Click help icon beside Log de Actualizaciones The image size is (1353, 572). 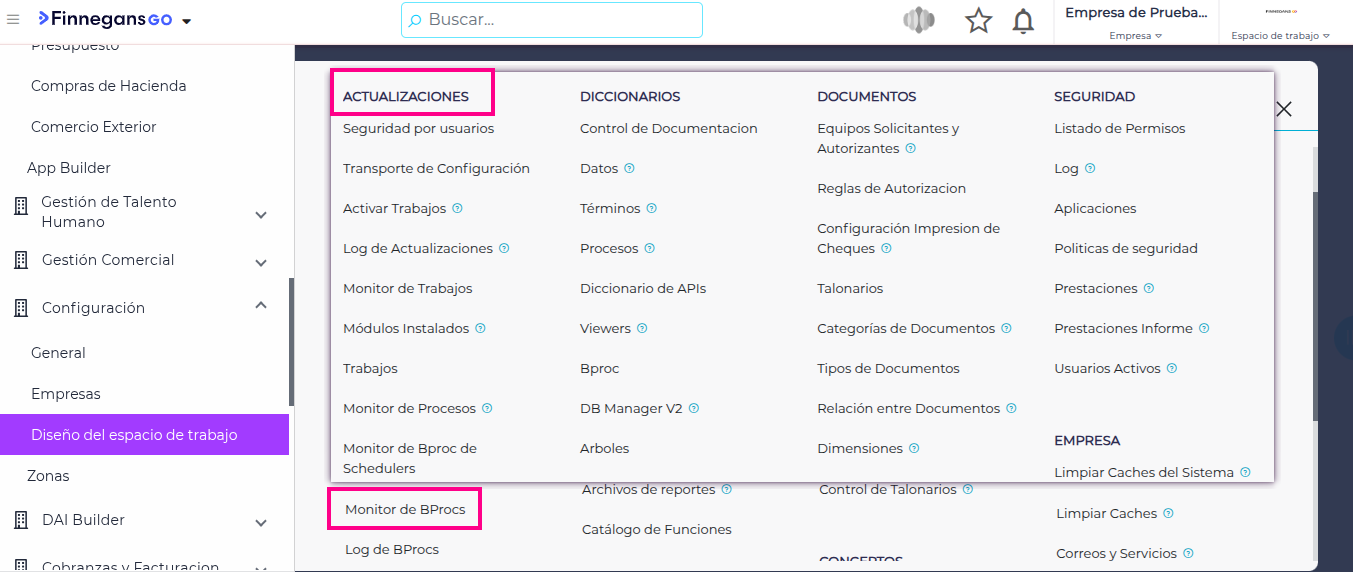(504, 249)
